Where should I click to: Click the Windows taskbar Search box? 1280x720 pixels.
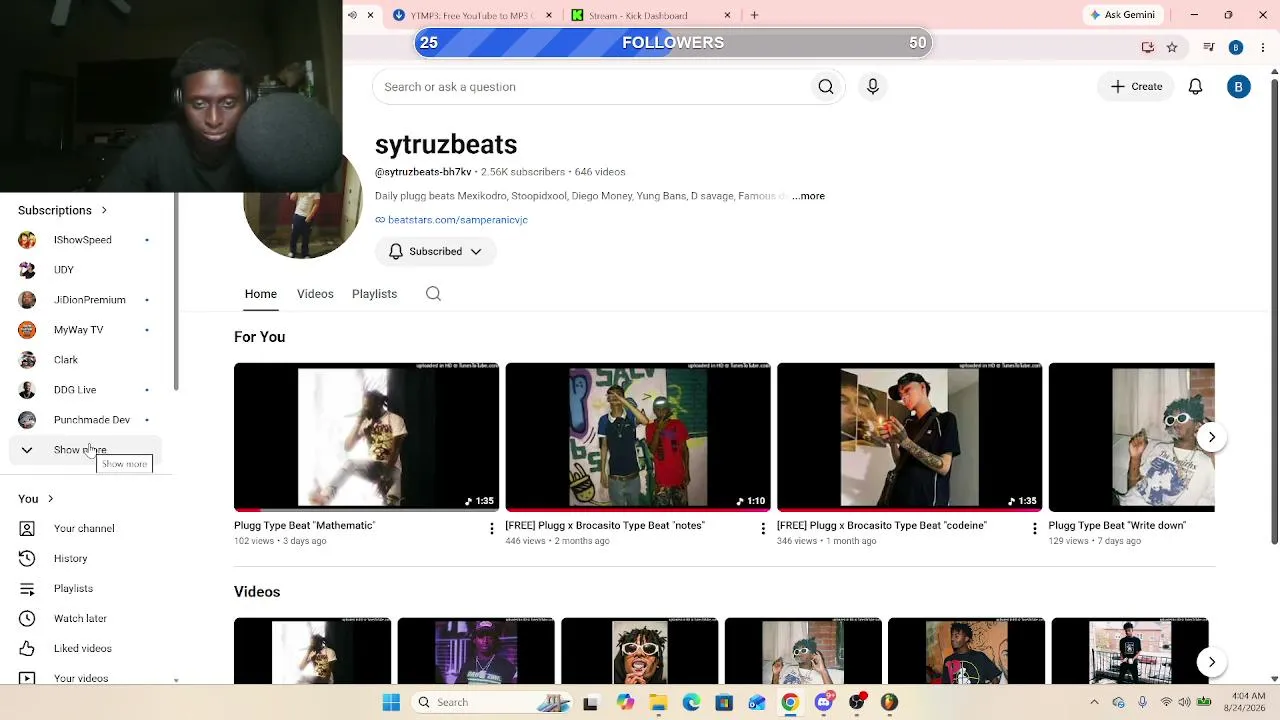point(491,702)
